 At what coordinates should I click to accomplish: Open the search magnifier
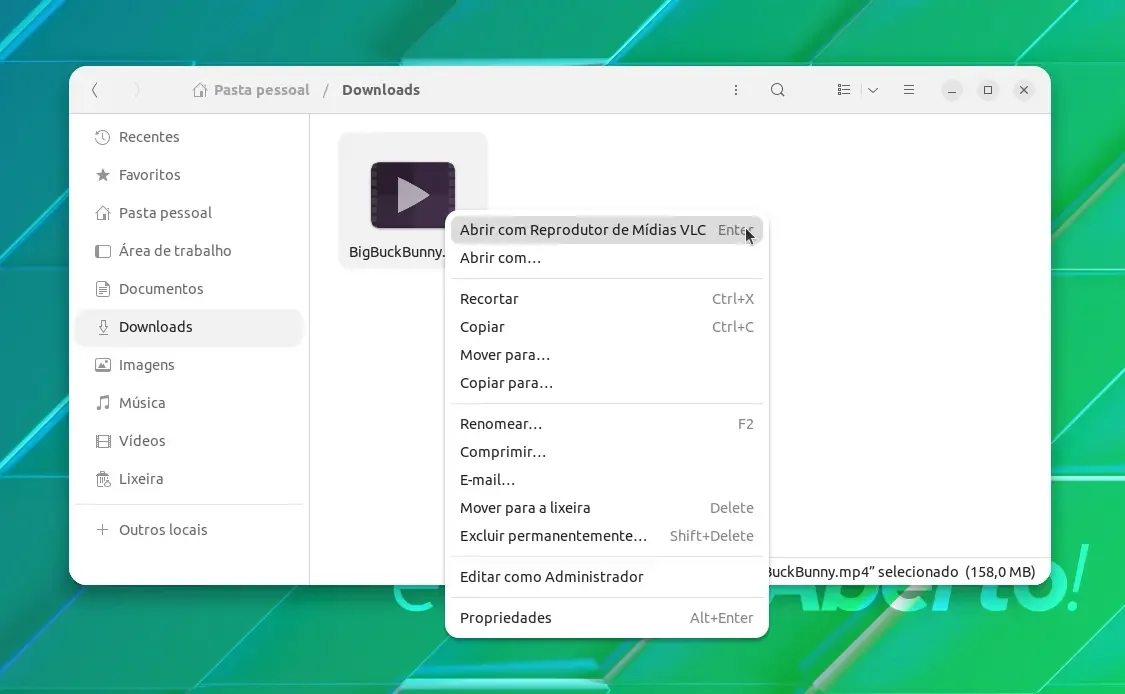coord(778,90)
